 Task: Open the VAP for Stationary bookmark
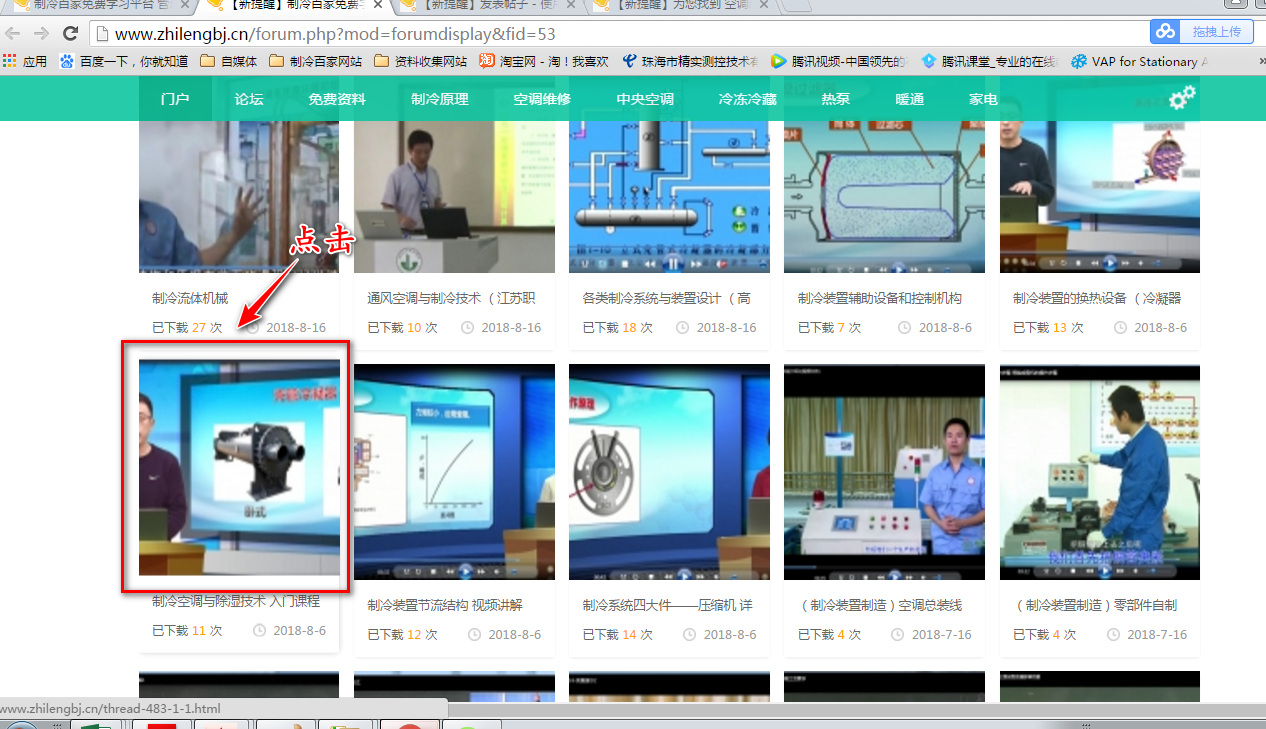click(x=1140, y=61)
